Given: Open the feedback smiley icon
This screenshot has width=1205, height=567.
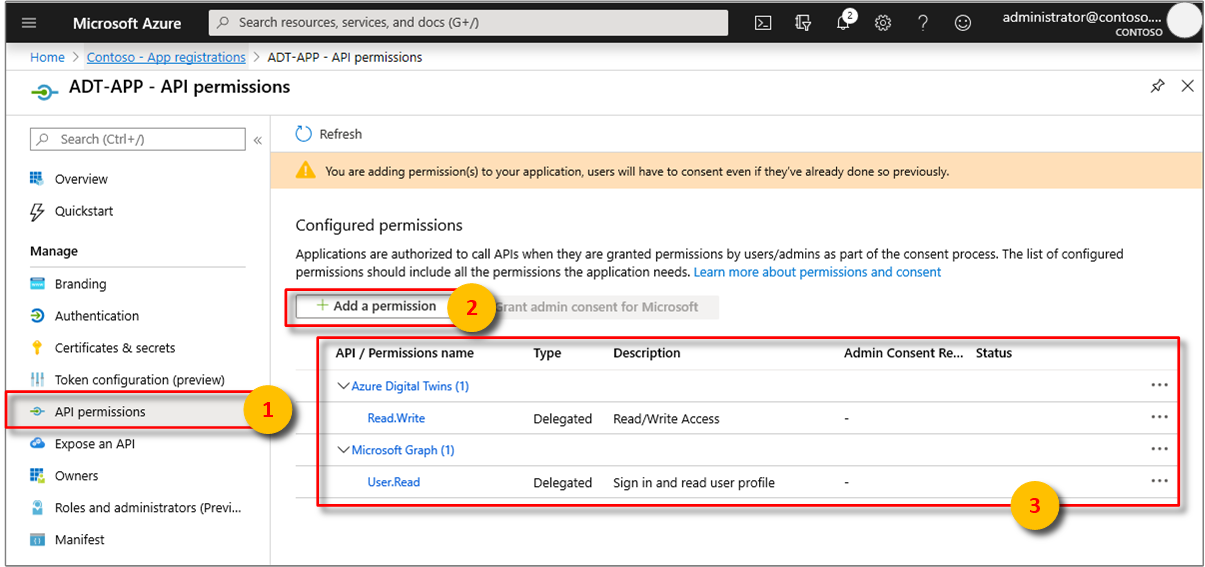Looking at the screenshot, I should pos(963,23).
